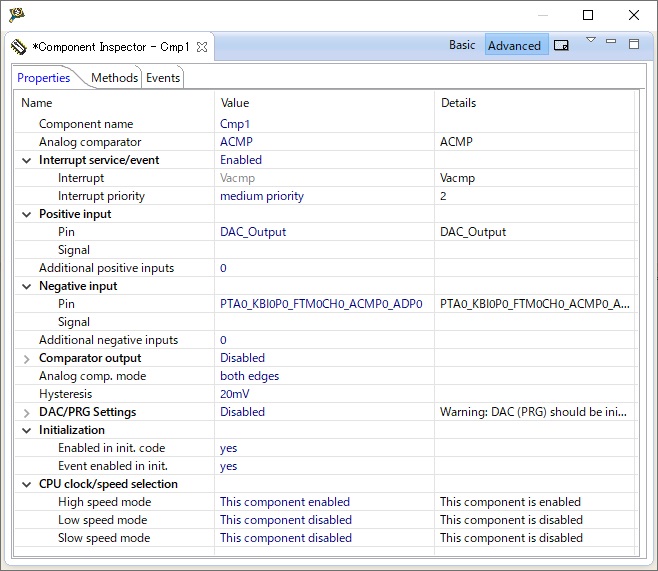Click the application icon in title bar

17,15
